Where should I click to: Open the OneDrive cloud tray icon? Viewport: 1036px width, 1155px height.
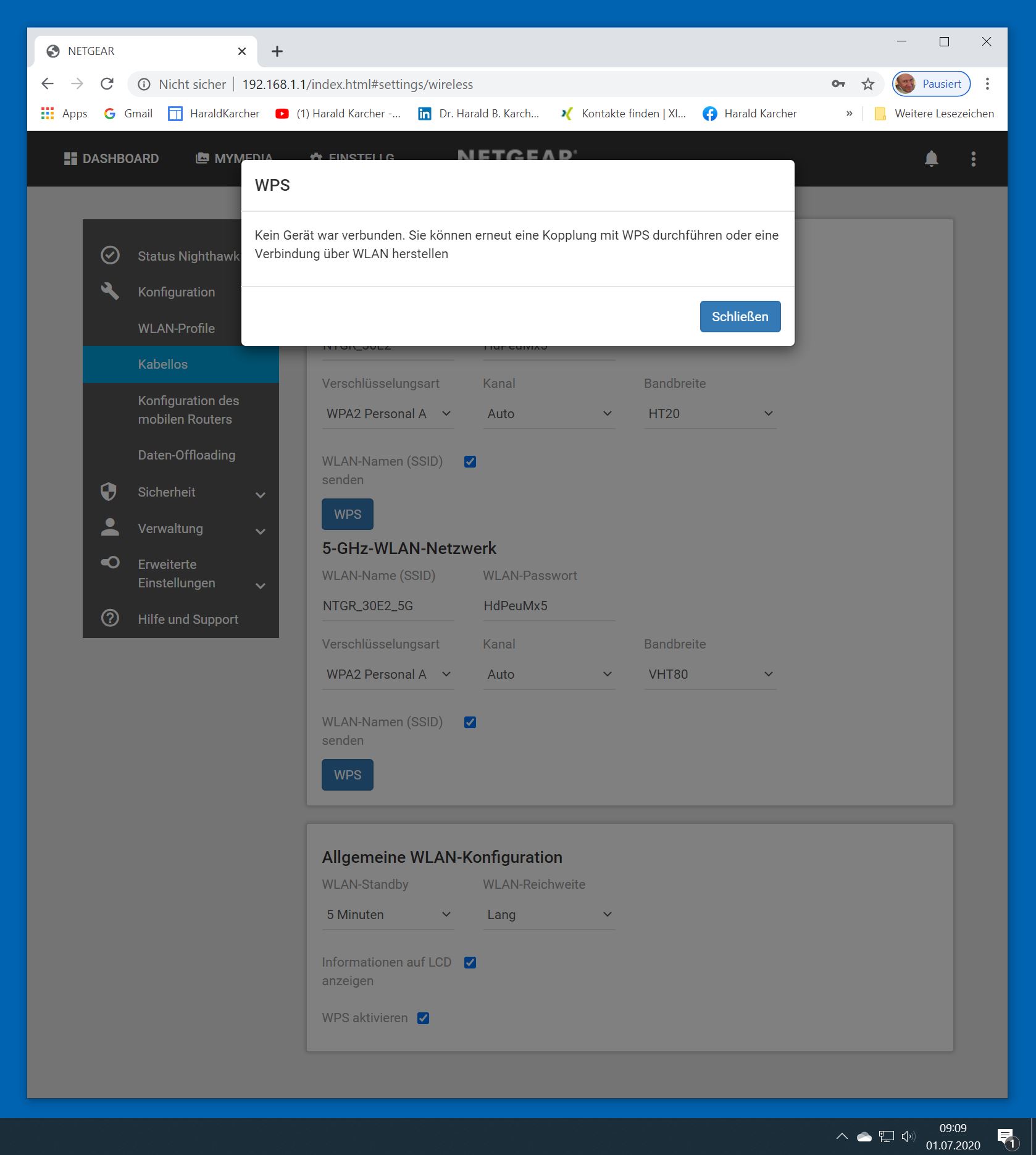(x=864, y=1136)
